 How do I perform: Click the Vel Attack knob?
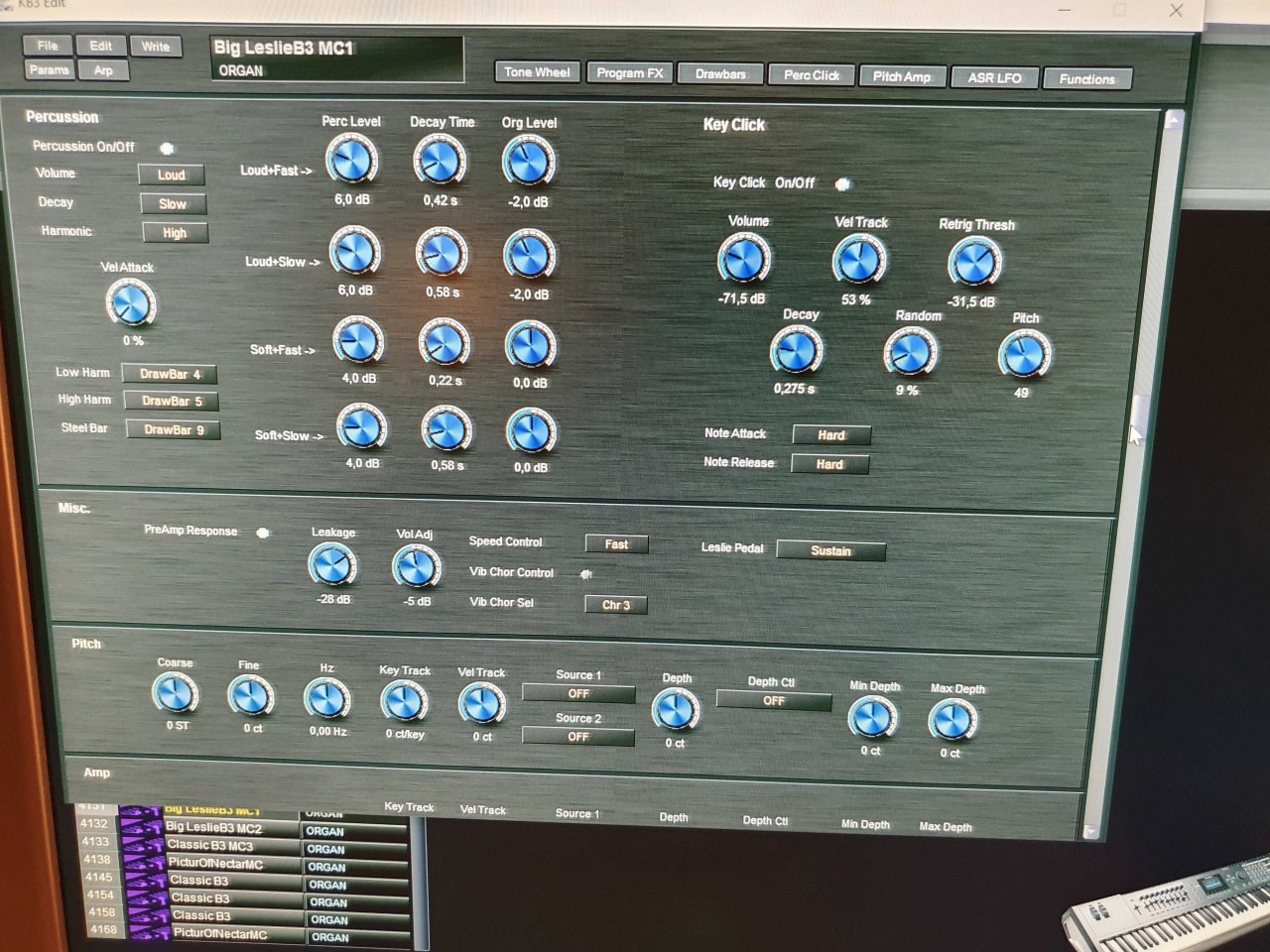131,302
